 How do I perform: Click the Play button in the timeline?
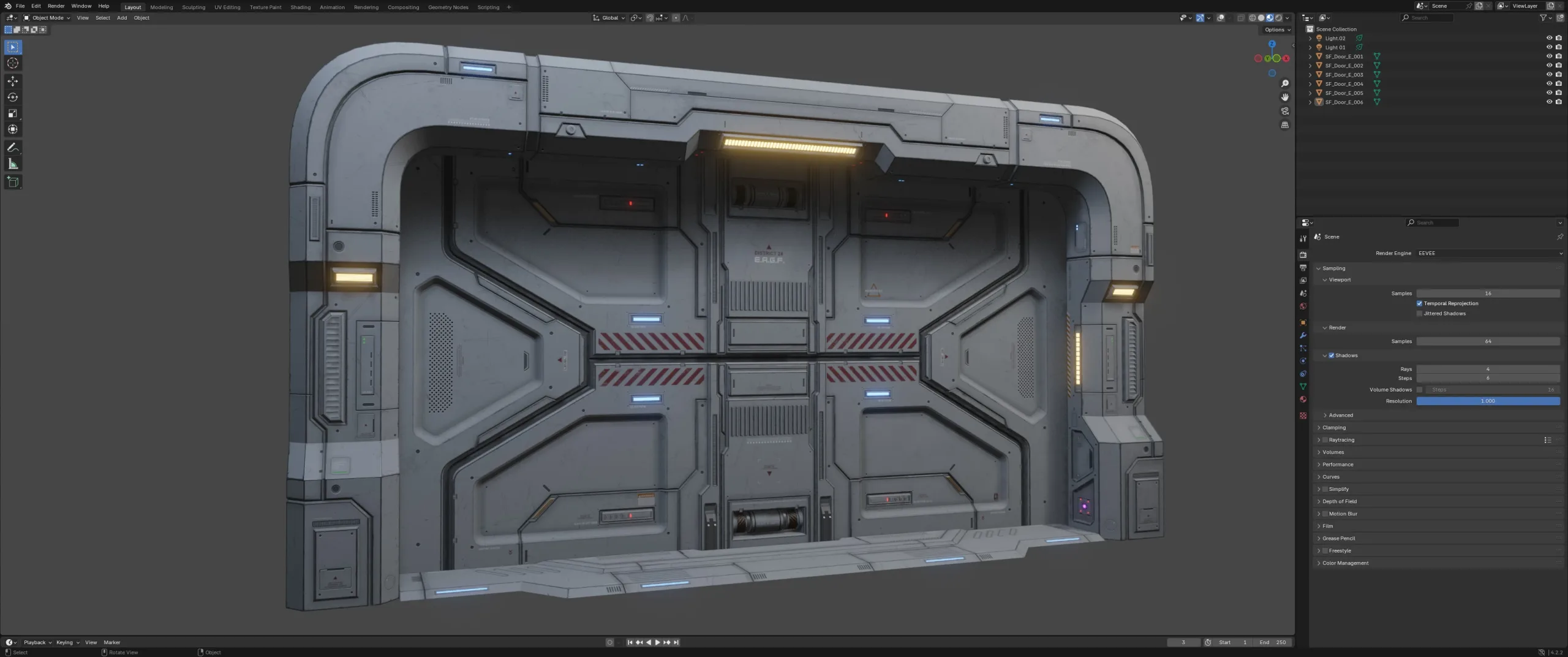click(657, 642)
